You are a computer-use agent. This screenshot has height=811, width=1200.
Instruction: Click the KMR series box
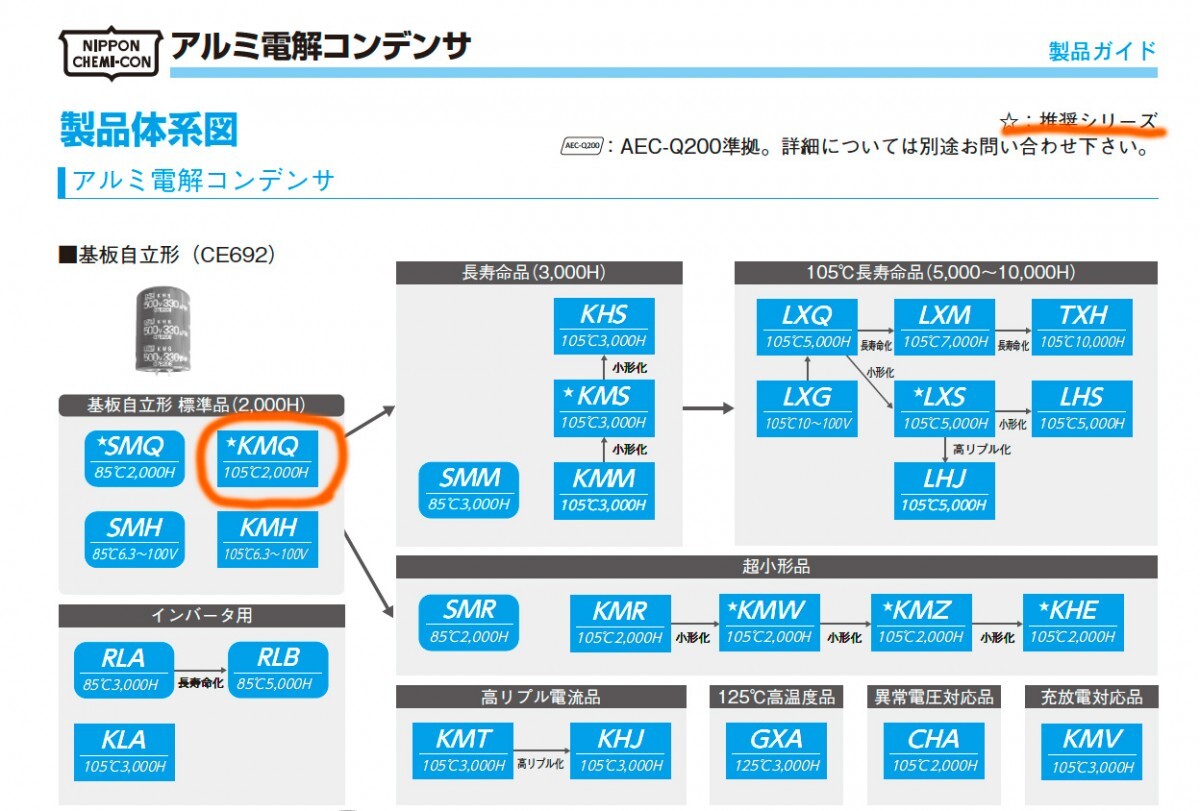point(620,622)
